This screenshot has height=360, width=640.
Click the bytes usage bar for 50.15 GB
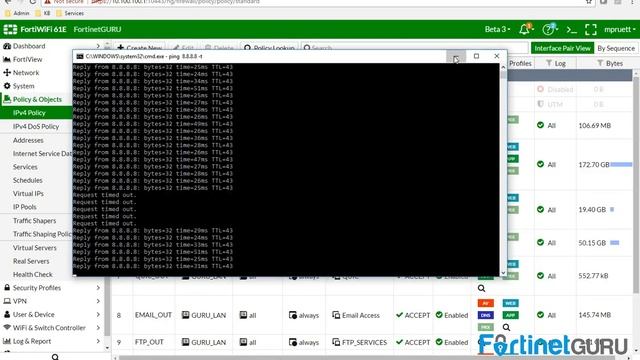click(x=614, y=242)
